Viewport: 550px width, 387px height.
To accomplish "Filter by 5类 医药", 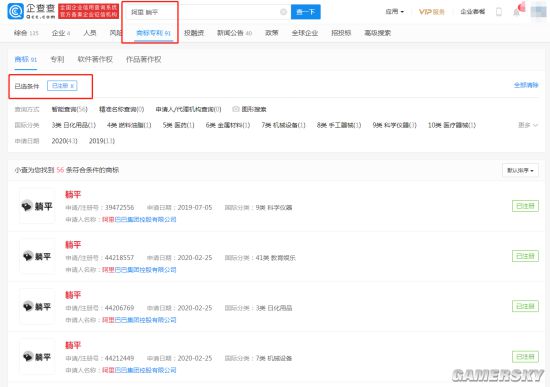I will (x=178, y=125).
